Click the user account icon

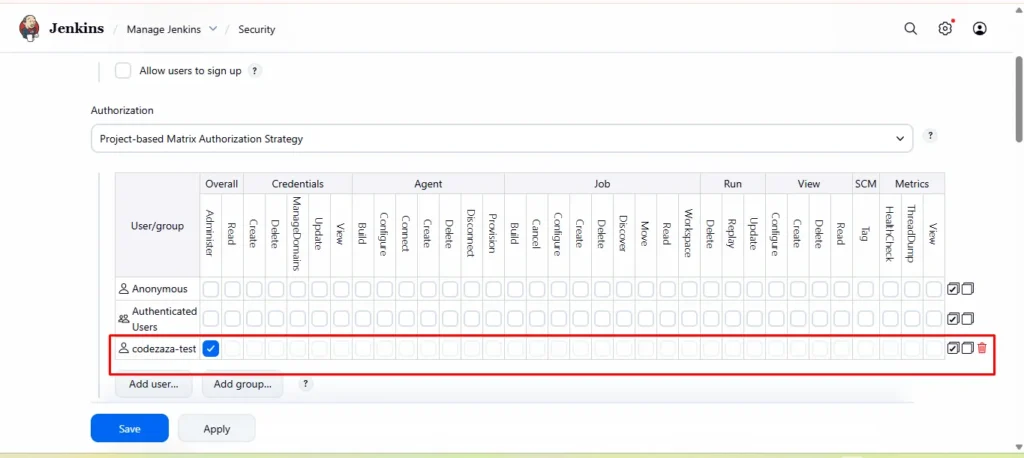pyautogui.click(x=980, y=29)
